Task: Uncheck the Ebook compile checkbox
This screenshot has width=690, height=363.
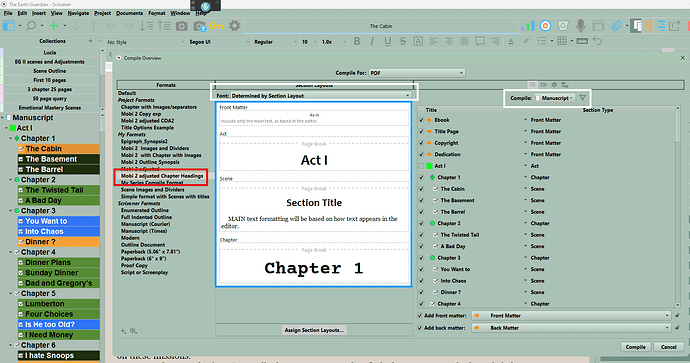Action: [x=421, y=120]
